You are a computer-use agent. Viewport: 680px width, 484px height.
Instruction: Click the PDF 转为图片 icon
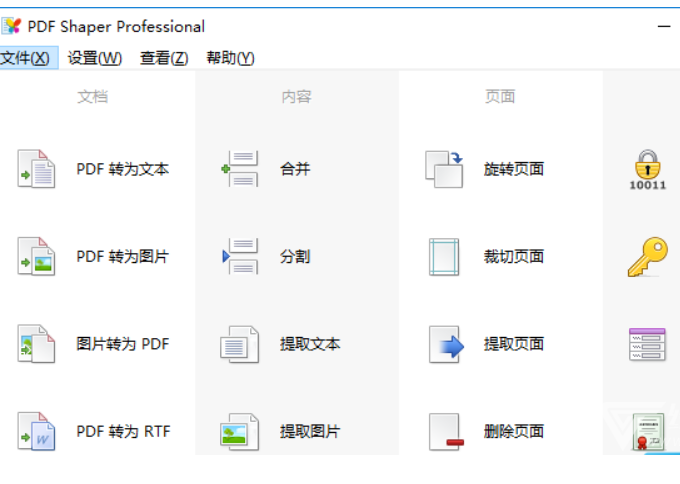(36, 256)
